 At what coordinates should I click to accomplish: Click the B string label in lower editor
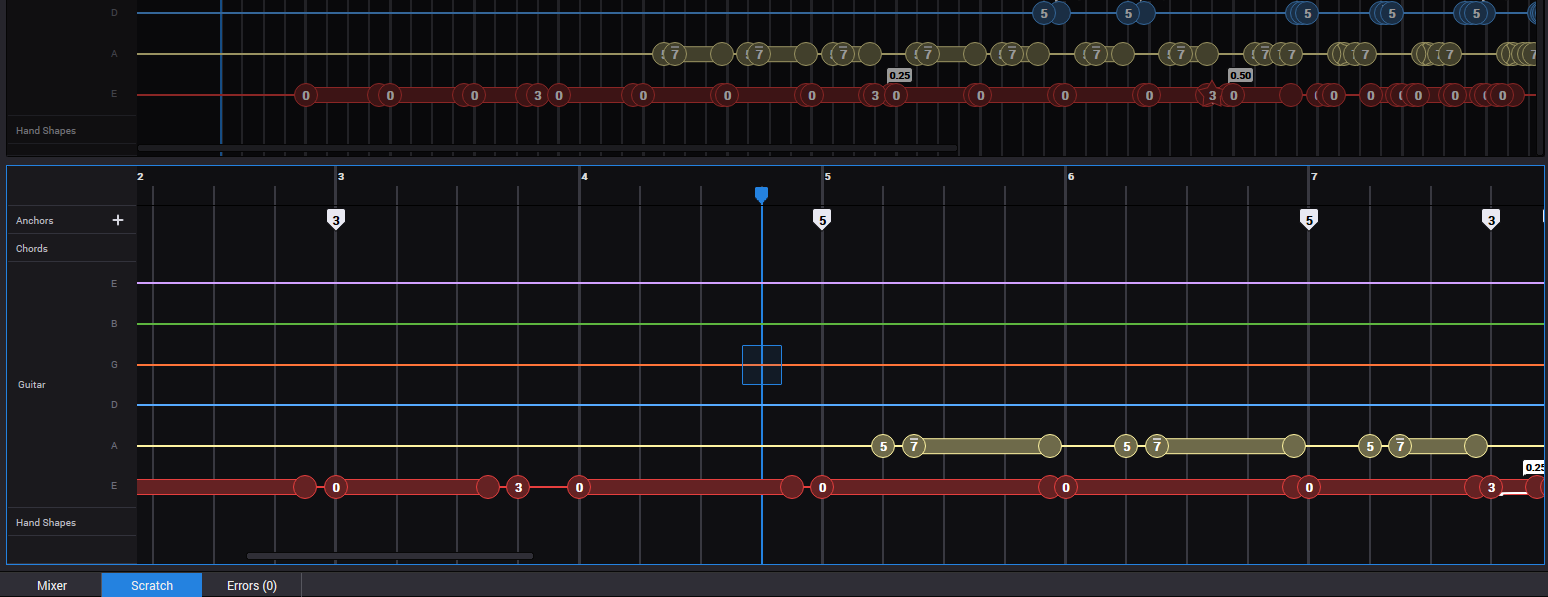114,324
